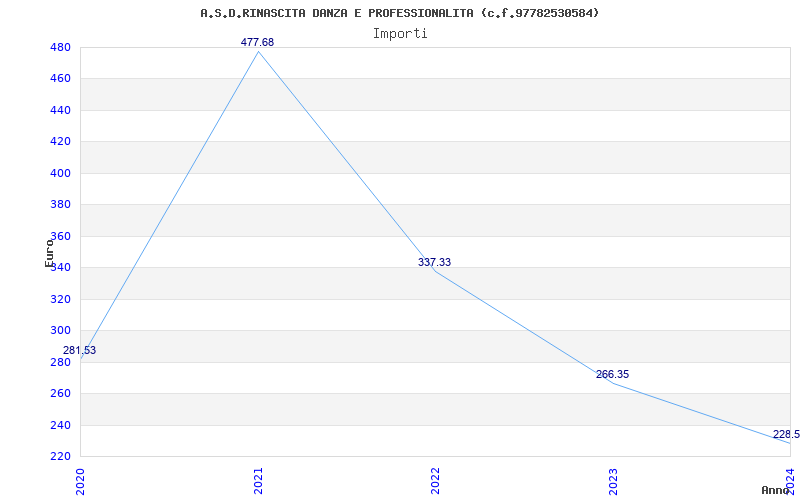Image resolution: width=800 pixels, height=500 pixels.
Task: Select the 2024 x-axis label
Action: pos(790,480)
